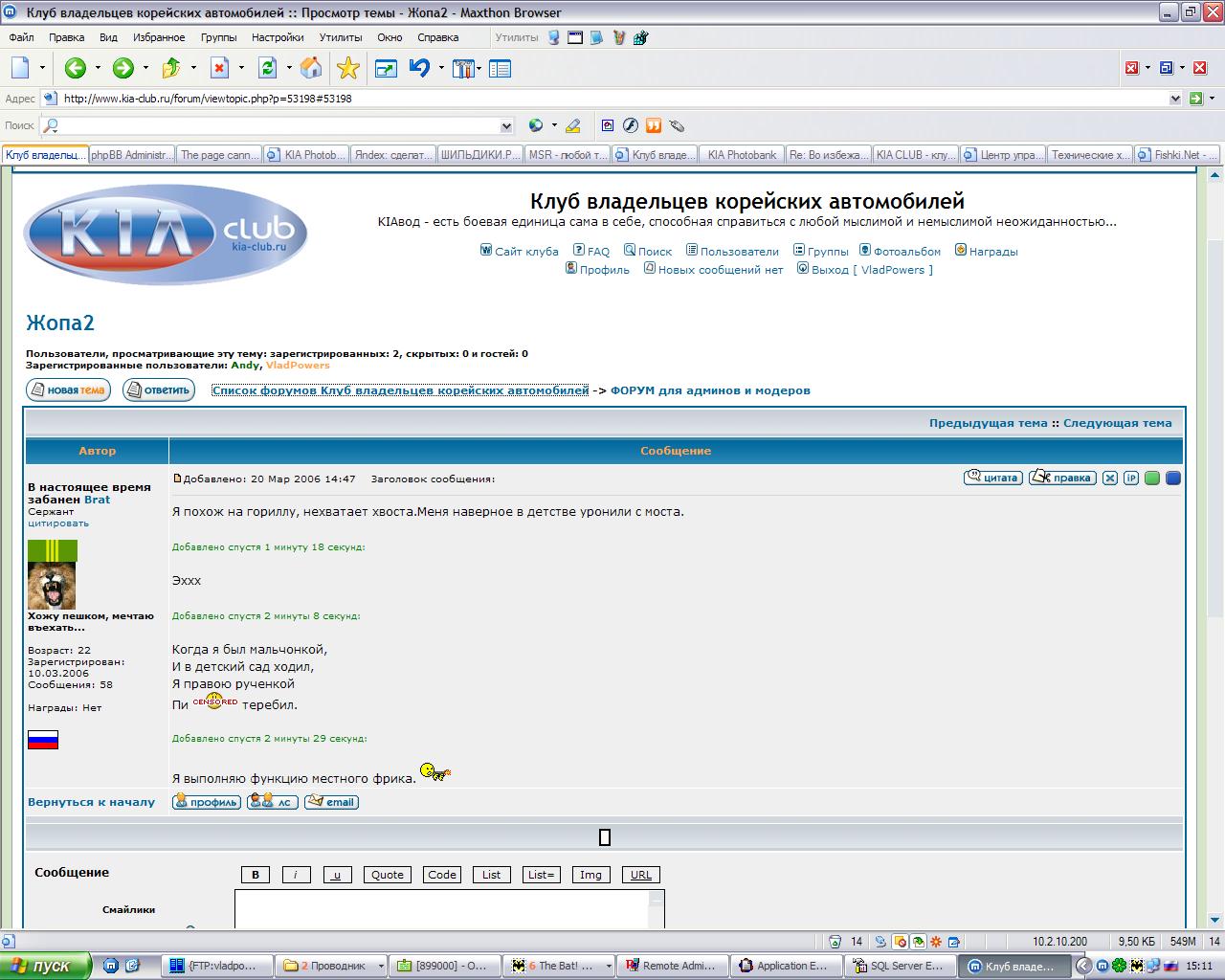Expand the address bar URL dropdown
The width and height of the screenshot is (1225, 980).
click(1175, 99)
